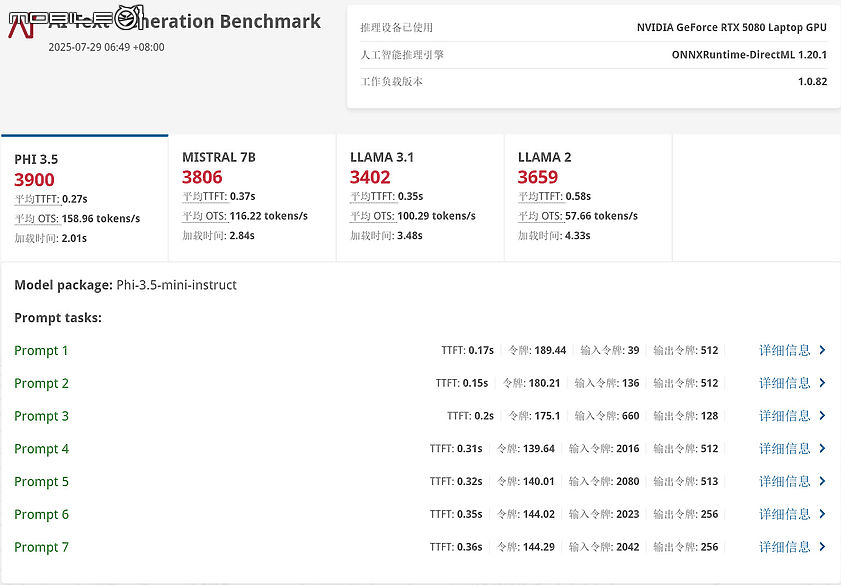Screen dimensions: 841x585
Task: Click the TTFT 0.36s value for Prompt 7
Action: click(x=469, y=546)
